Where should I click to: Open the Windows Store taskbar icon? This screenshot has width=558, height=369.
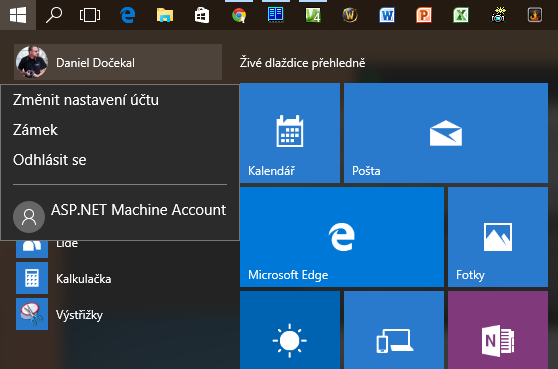point(202,15)
